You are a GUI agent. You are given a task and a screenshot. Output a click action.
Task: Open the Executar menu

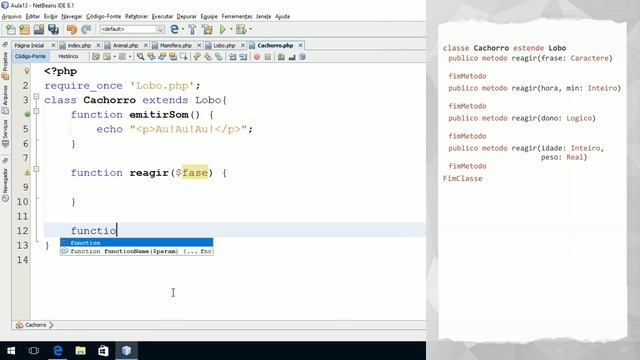click(162, 16)
